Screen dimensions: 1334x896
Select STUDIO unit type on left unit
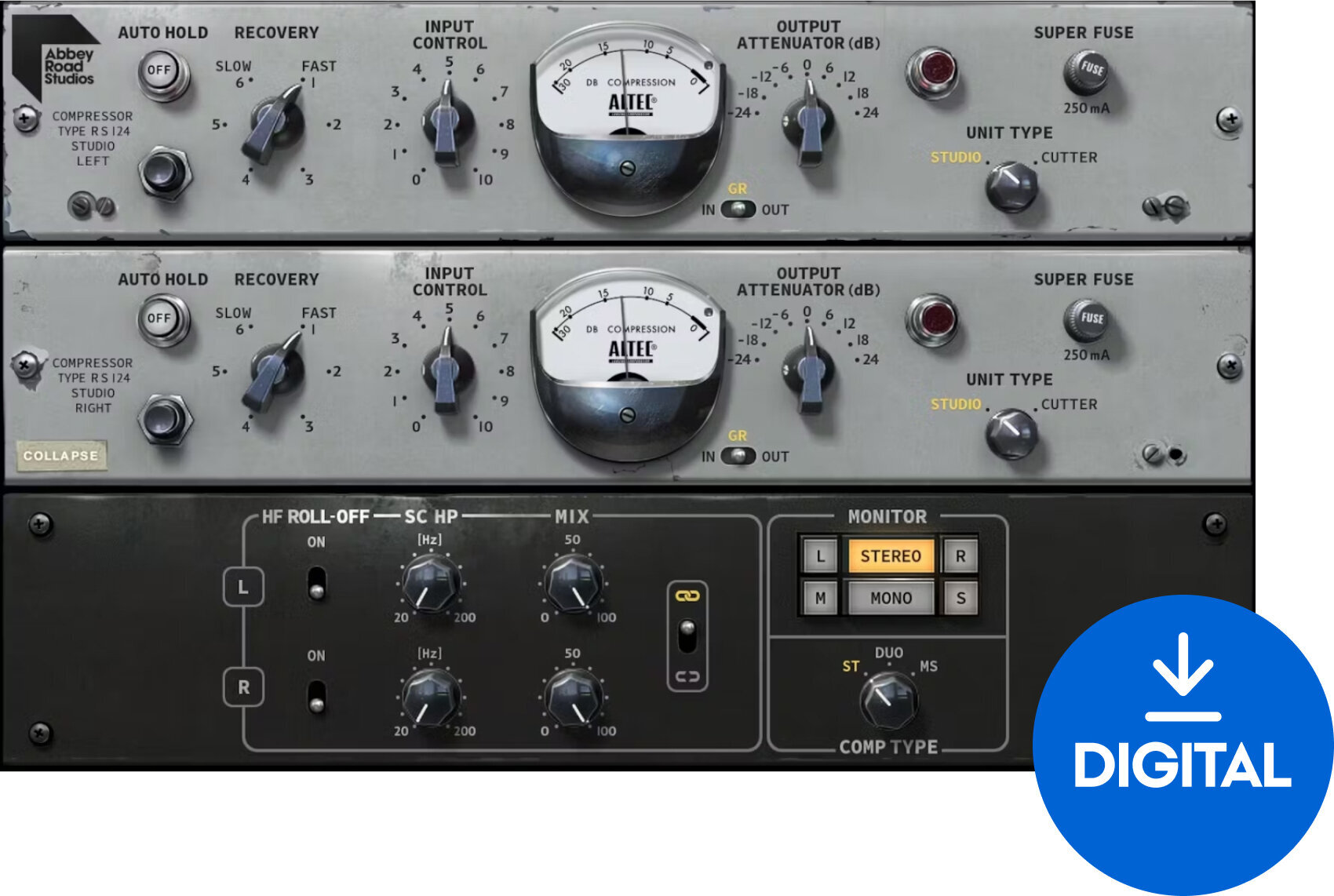pos(956,157)
